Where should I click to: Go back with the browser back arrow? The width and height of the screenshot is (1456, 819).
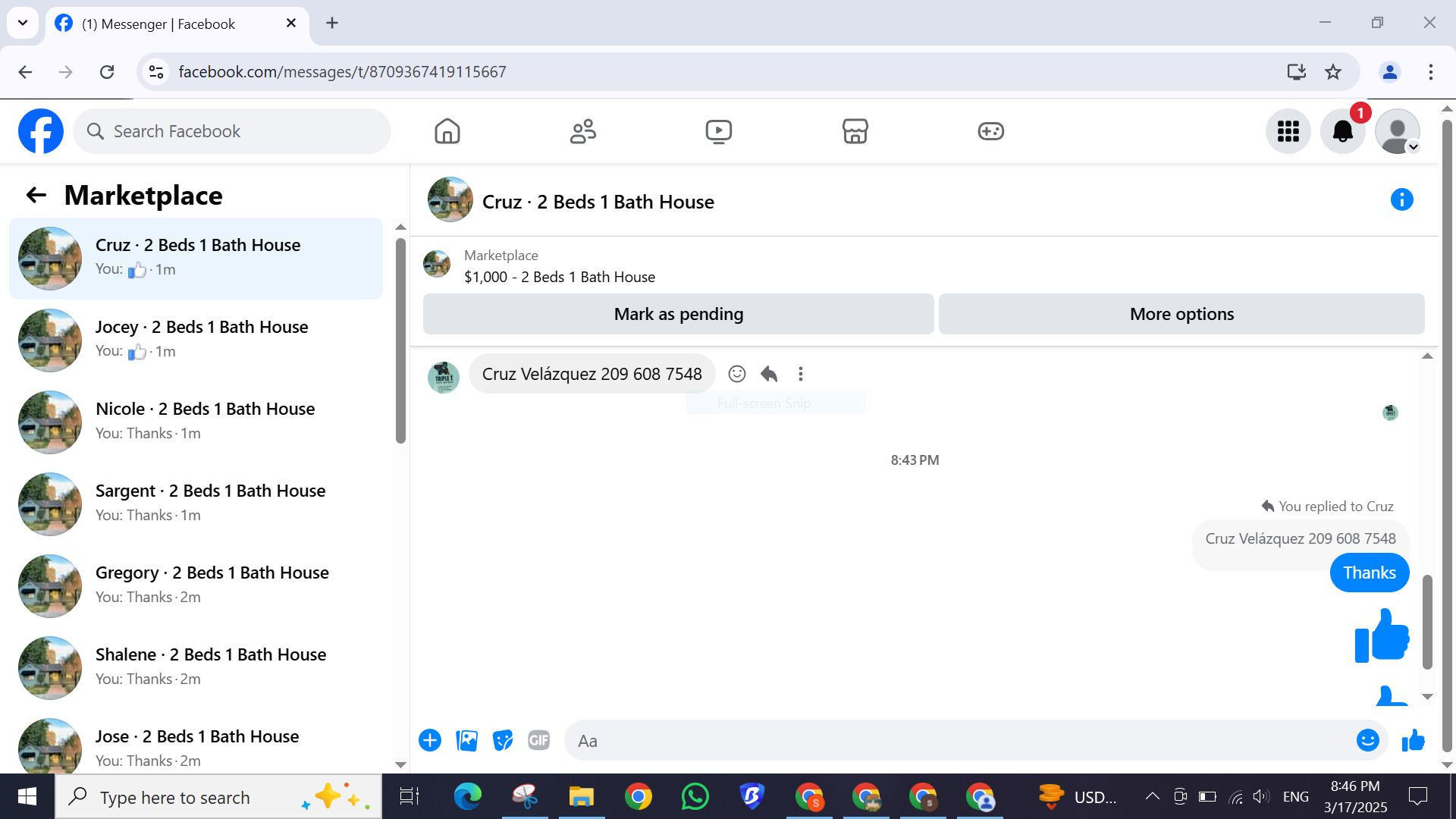pyautogui.click(x=25, y=72)
